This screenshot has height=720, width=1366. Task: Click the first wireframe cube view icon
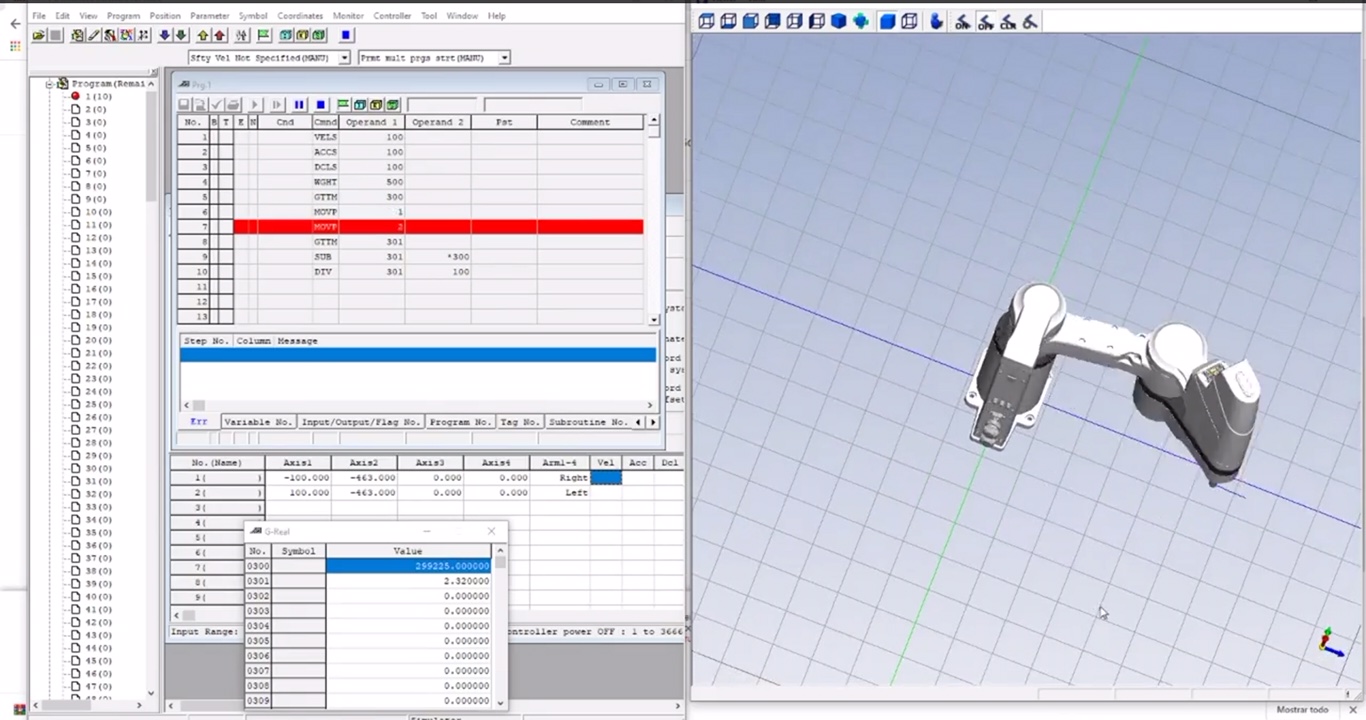706,21
